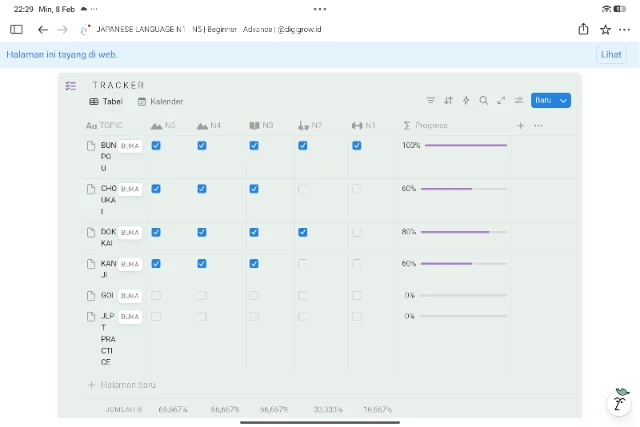Switch to the Kalender view tab
The height and width of the screenshot is (427, 640).
[x=160, y=102]
